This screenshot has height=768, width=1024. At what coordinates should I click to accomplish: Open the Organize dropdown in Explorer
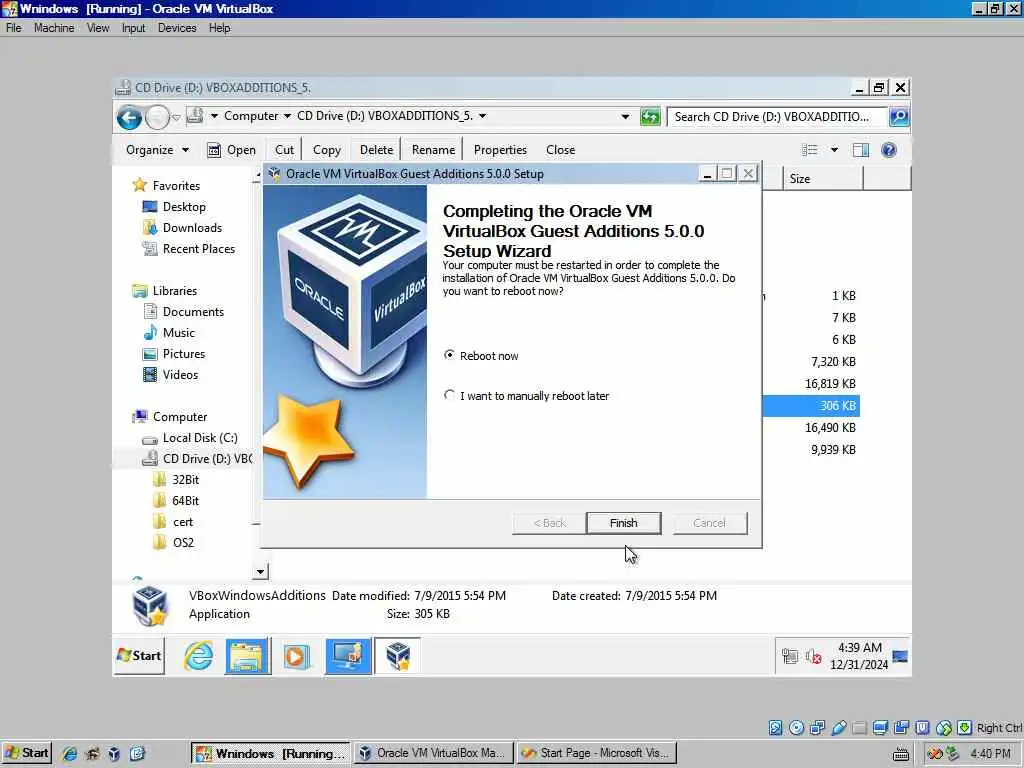click(x=157, y=150)
